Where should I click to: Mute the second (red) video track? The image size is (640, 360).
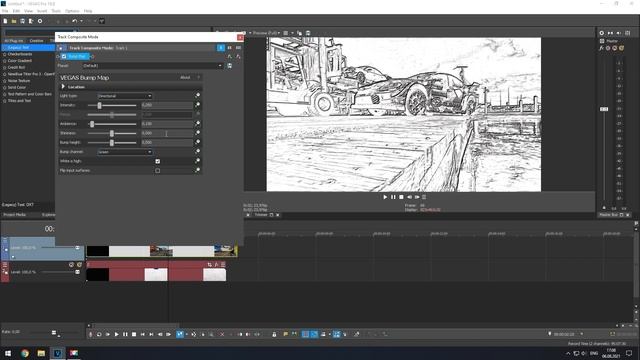point(71,265)
